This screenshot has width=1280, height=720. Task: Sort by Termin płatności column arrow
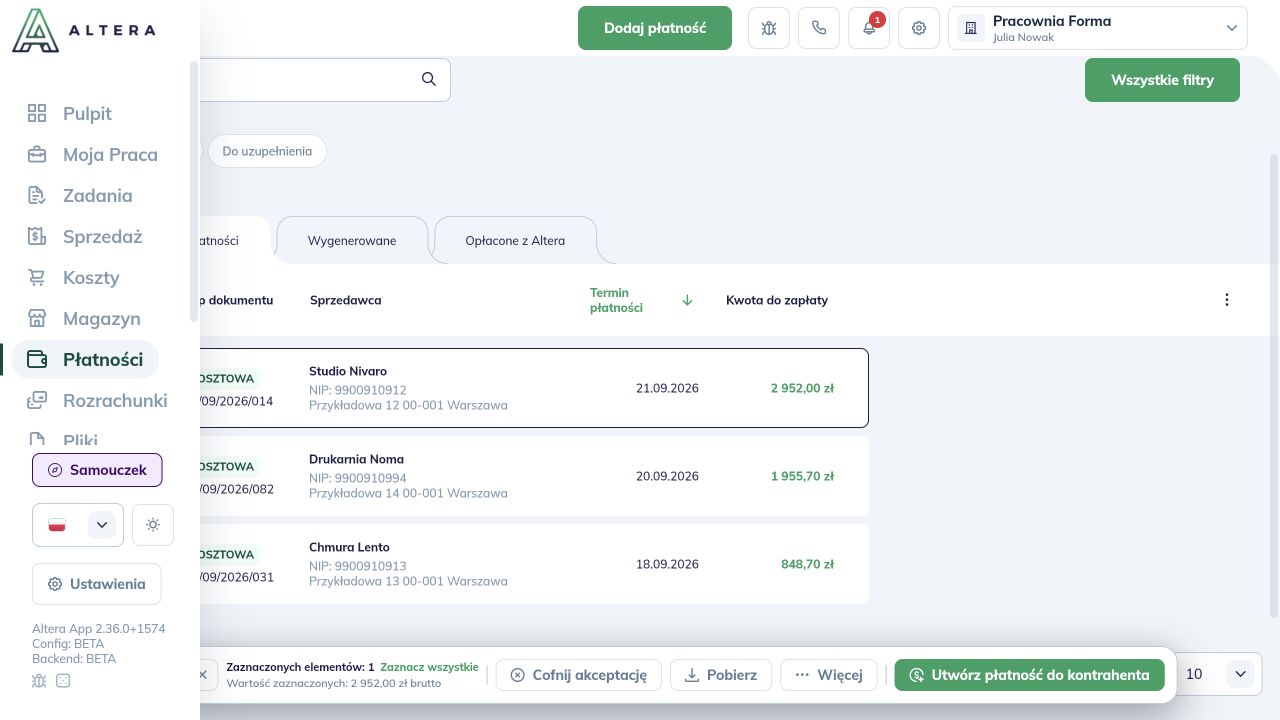pos(687,300)
